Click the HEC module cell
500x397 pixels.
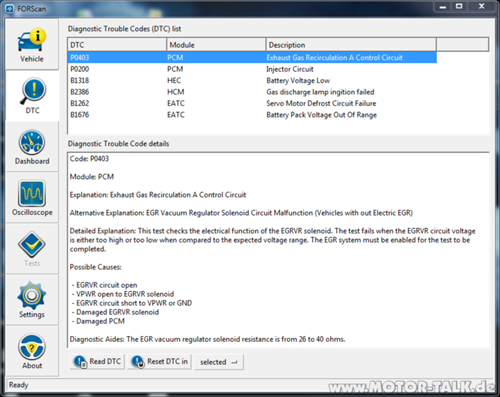(x=174, y=80)
